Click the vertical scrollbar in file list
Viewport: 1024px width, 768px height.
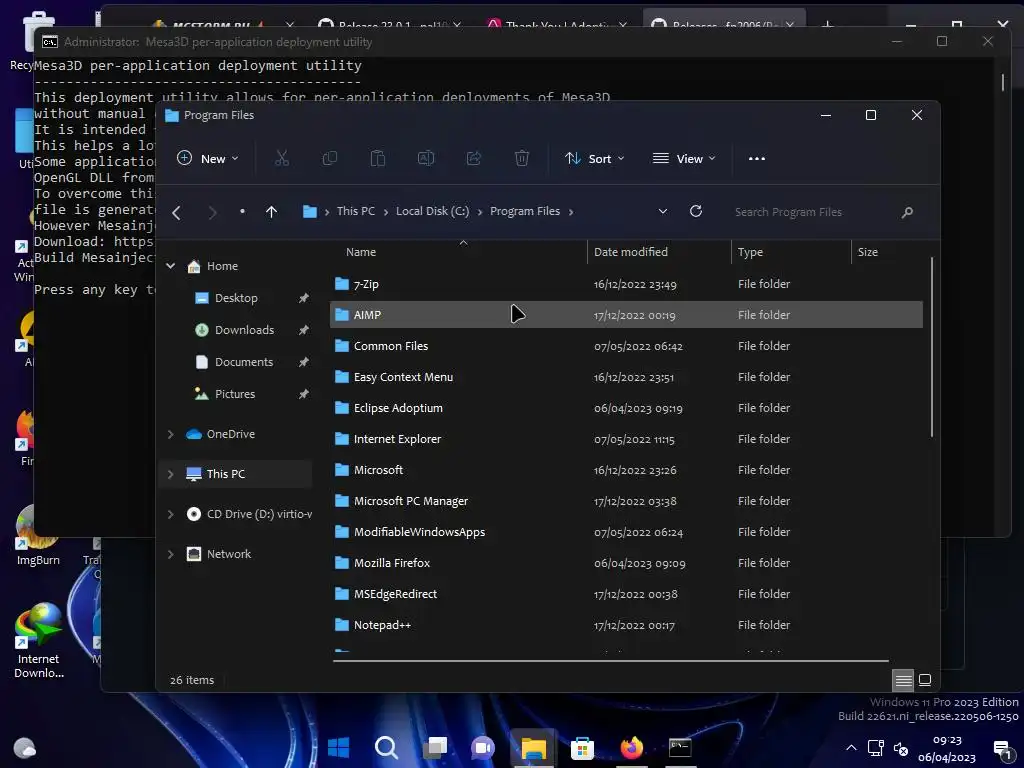click(x=931, y=347)
